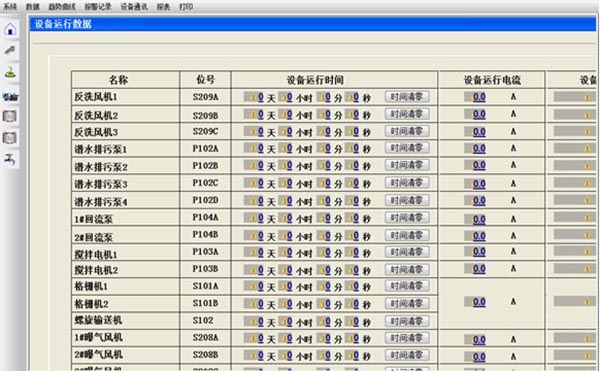Go to the home screen icon
This screenshot has width=600, height=371.
(10, 29)
